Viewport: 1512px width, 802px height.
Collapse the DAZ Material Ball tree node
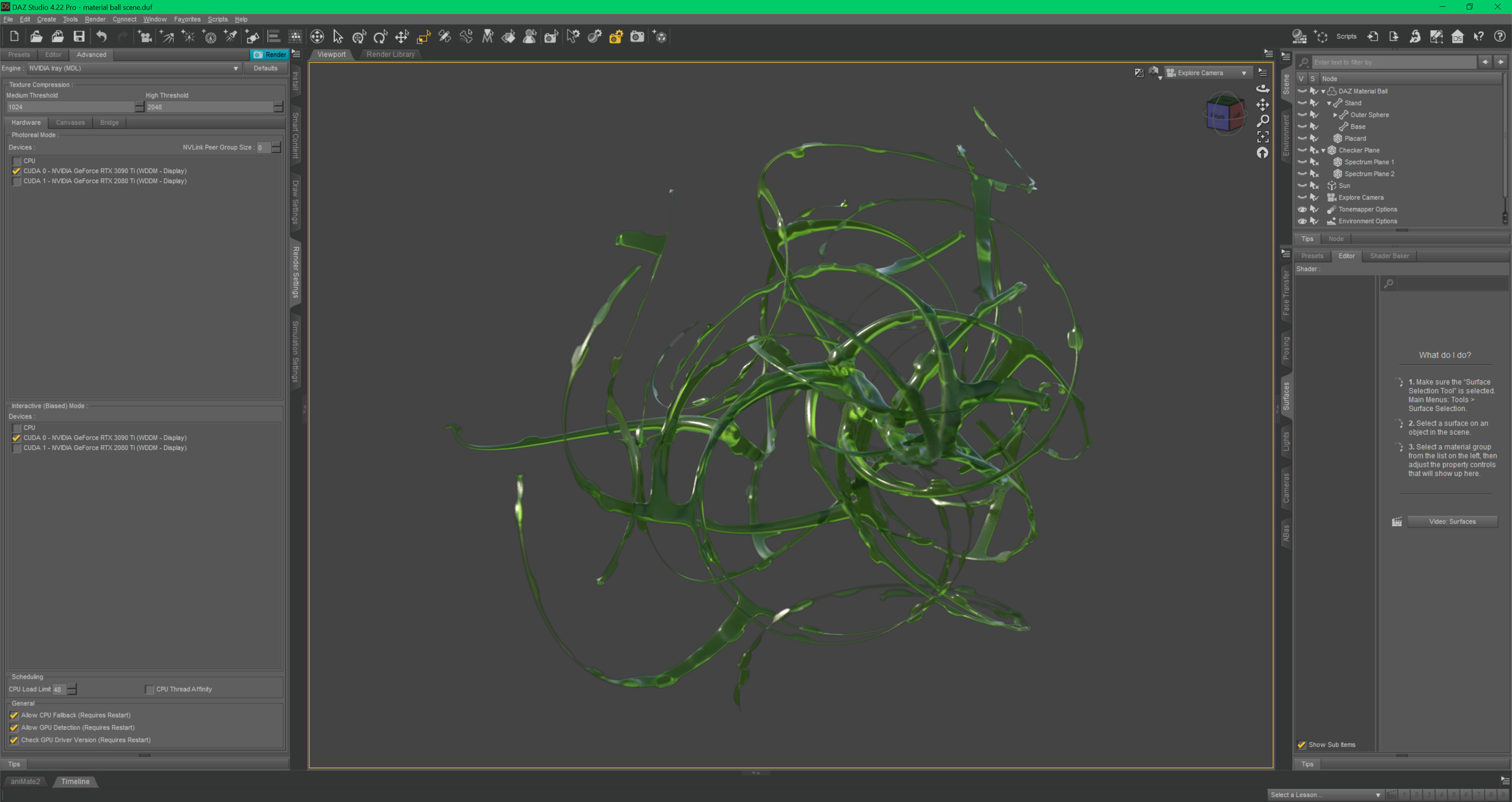point(1323,92)
